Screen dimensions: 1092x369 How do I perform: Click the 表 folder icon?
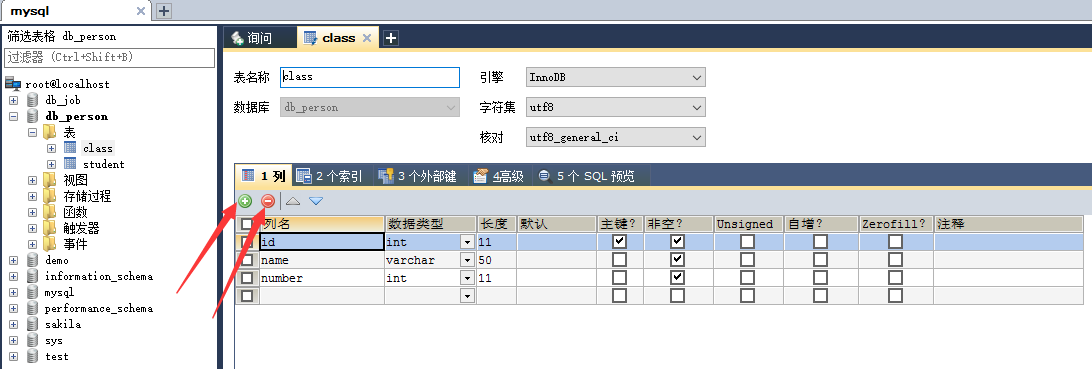click(x=50, y=132)
